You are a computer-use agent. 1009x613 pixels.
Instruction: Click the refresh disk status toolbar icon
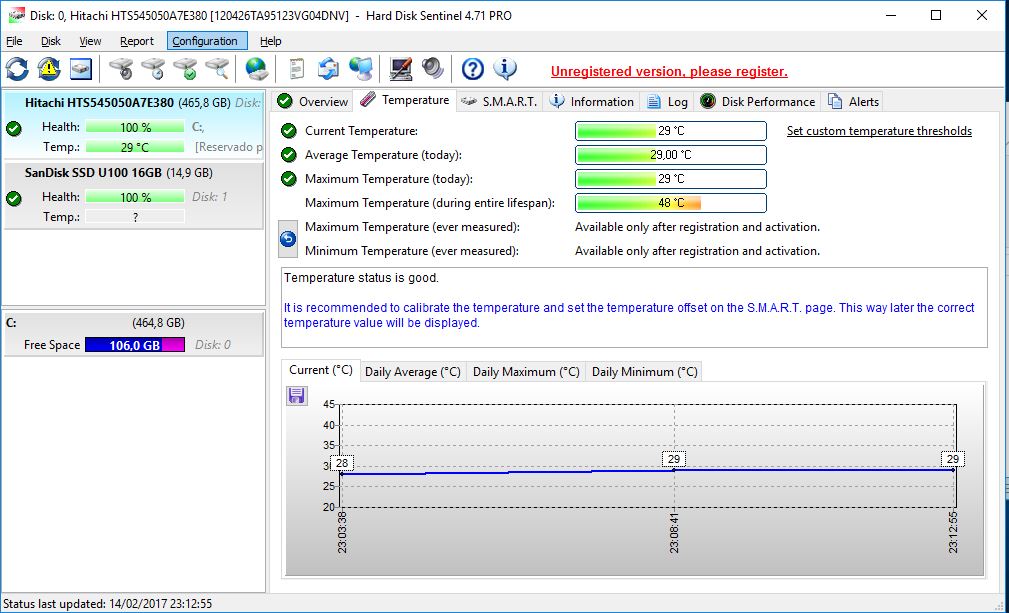tap(18, 69)
